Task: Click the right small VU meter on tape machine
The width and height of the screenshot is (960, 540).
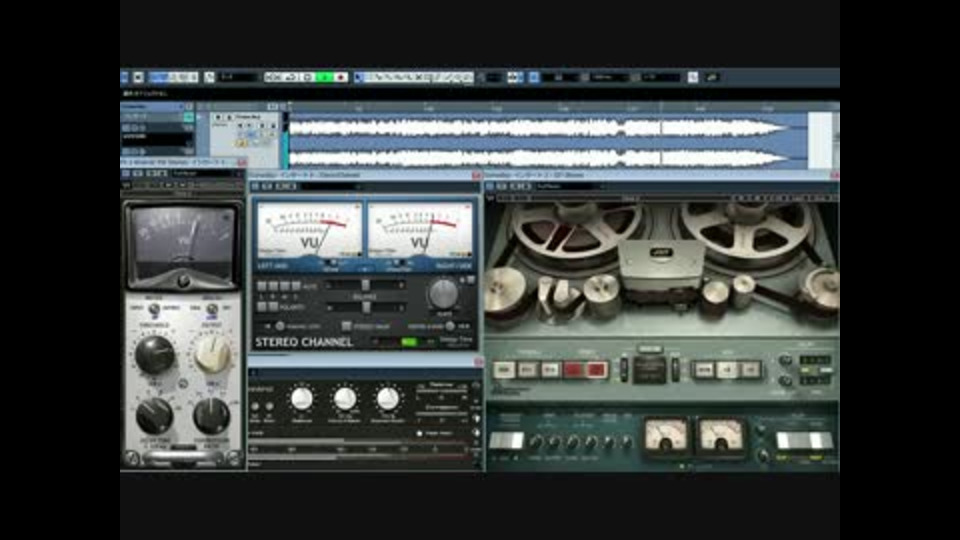Action: pos(721,435)
